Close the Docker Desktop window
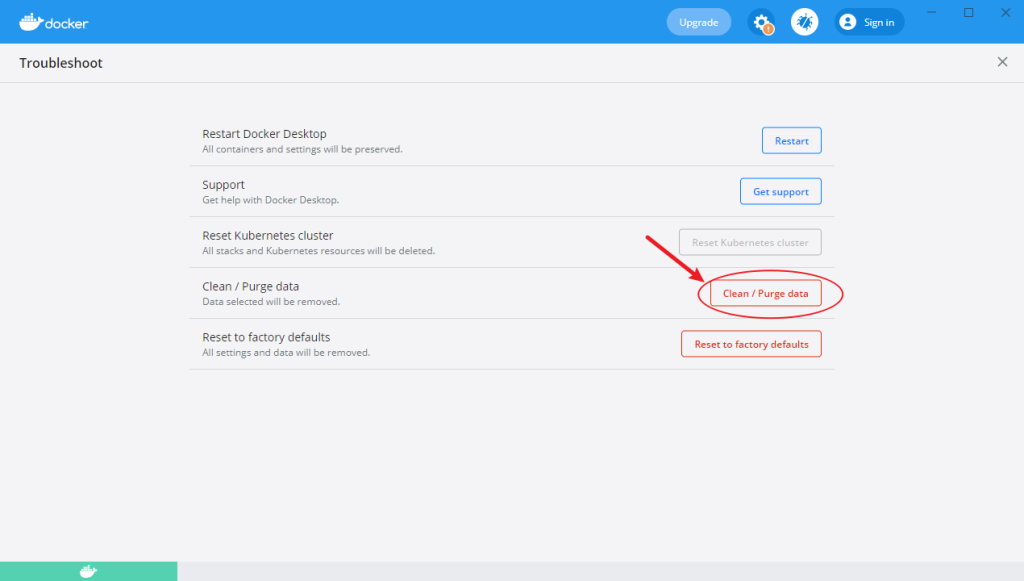This screenshot has width=1024, height=581. pos(1006,12)
